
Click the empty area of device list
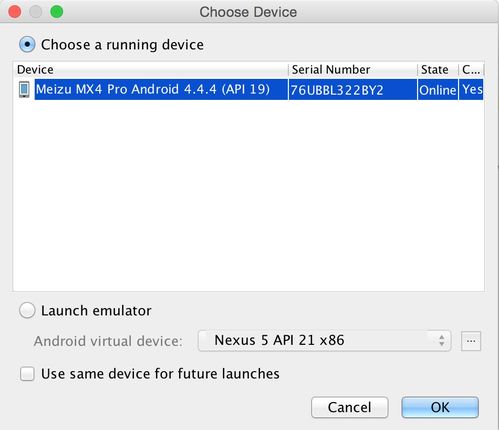tap(249, 195)
